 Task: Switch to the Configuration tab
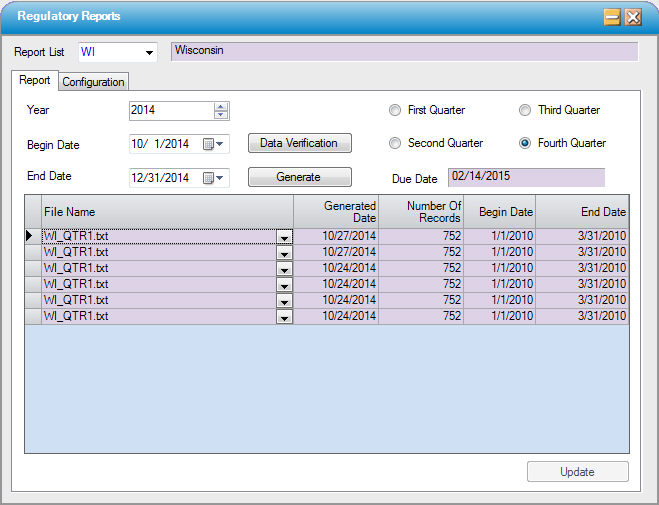[x=94, y=82]
